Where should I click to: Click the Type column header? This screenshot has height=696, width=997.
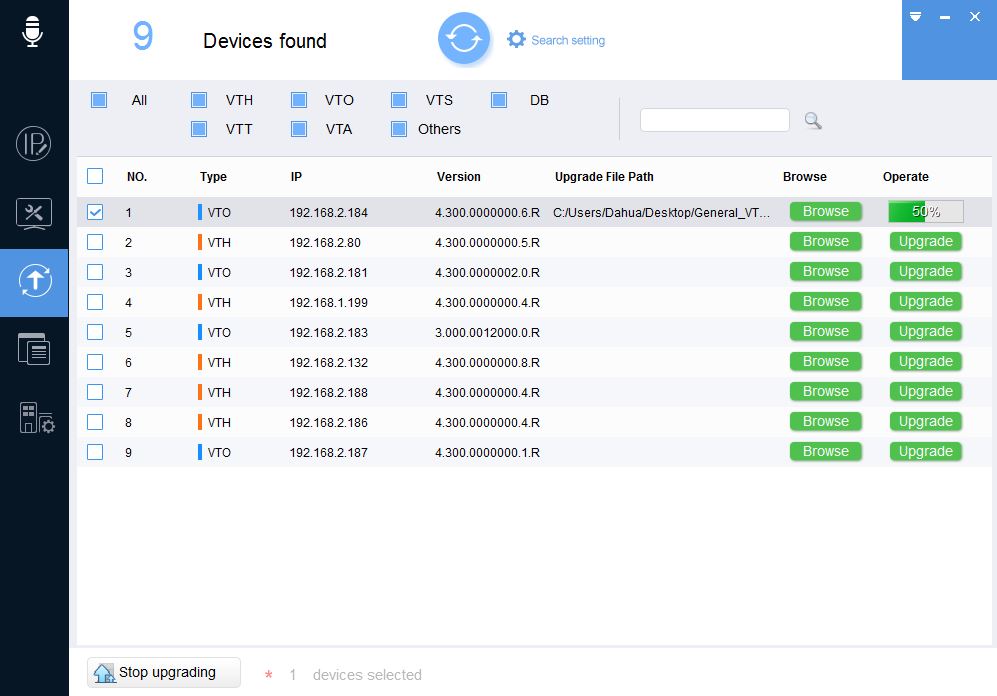pyautogui.click(x=213, y=177)
